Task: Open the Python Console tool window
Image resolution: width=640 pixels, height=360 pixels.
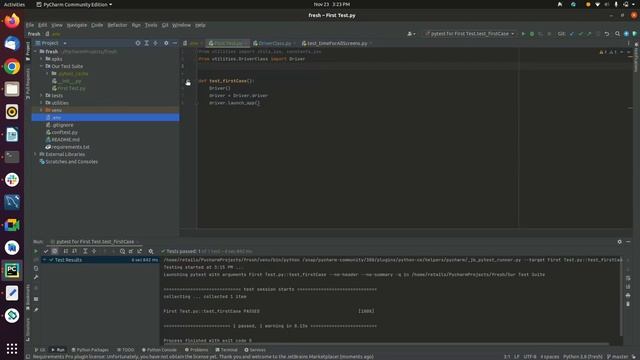Action: (x=159, y=350)
